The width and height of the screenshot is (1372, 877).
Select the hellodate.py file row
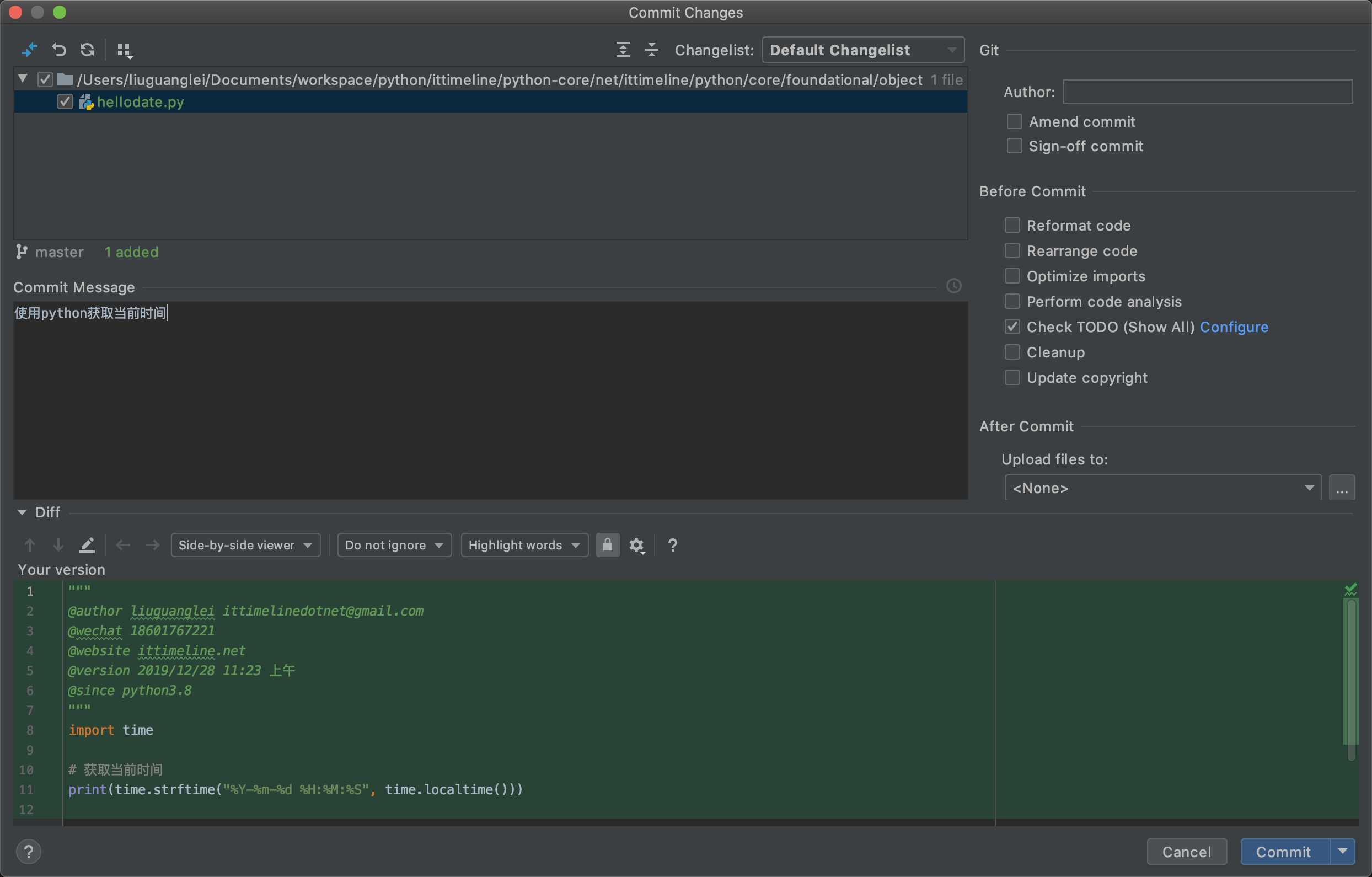coord(491,102)
